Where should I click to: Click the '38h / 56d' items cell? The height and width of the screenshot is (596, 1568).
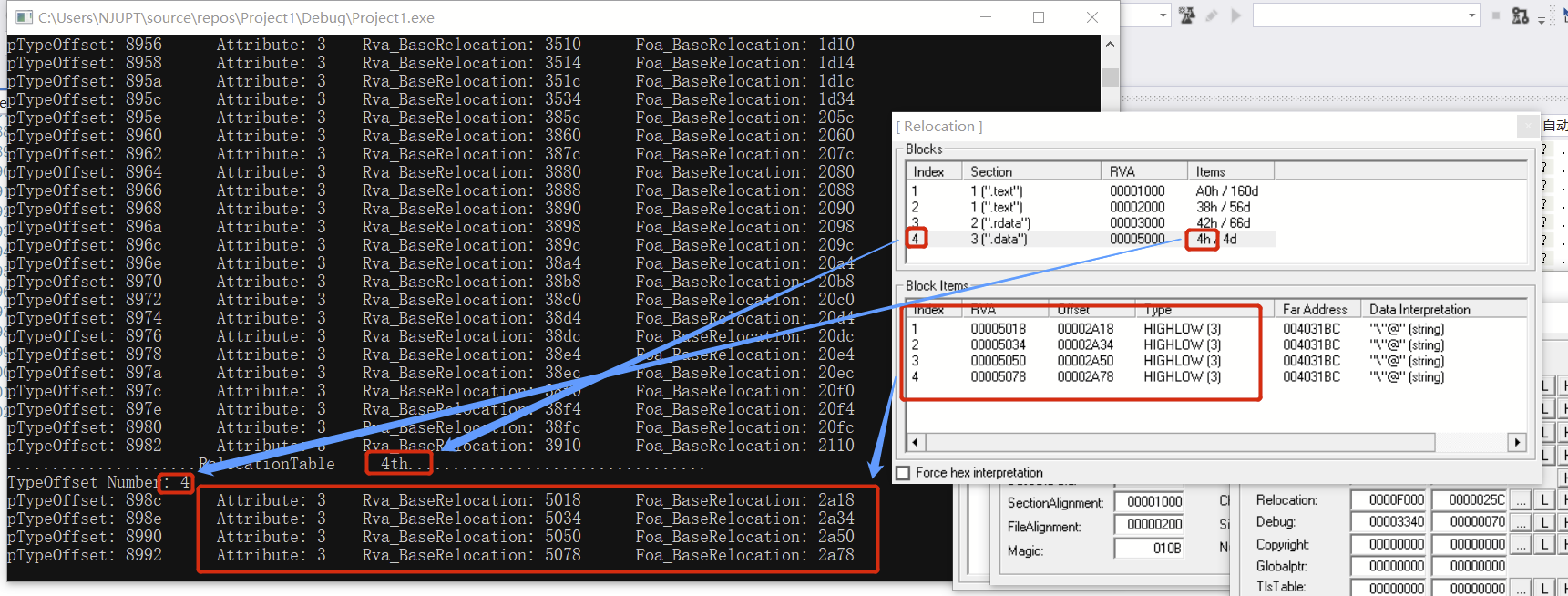(x=1223, y=208)
